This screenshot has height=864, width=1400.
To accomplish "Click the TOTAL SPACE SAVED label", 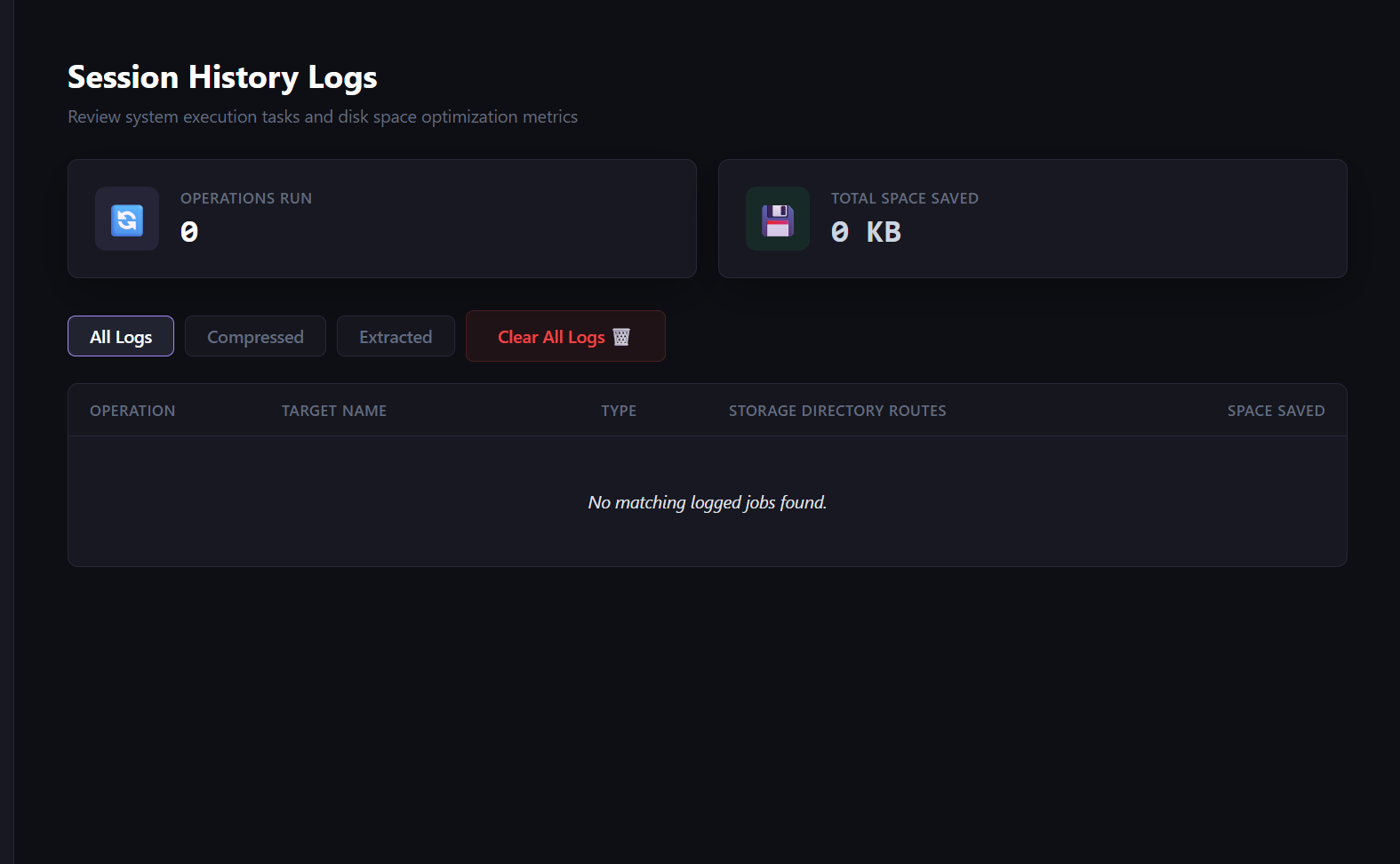I will (x=905, y=198).
